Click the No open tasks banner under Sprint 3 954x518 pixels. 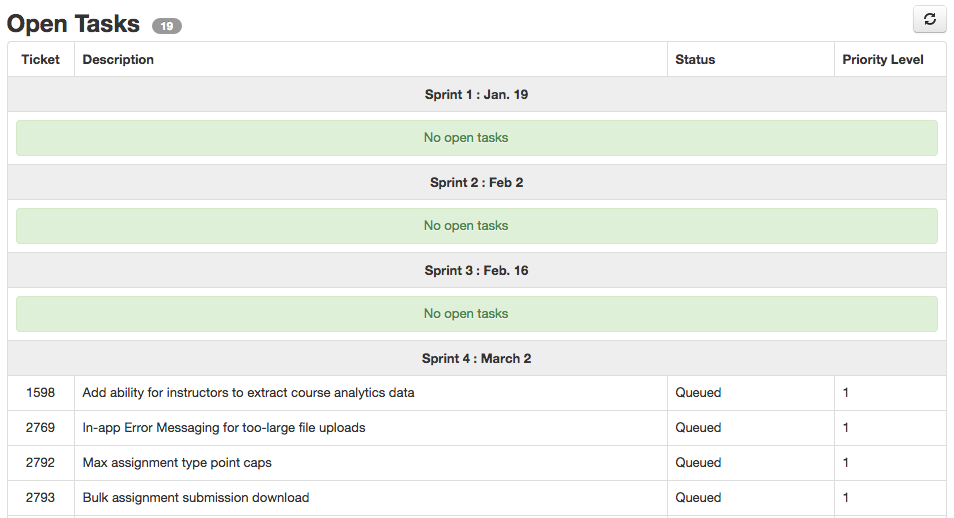point(476,313)
